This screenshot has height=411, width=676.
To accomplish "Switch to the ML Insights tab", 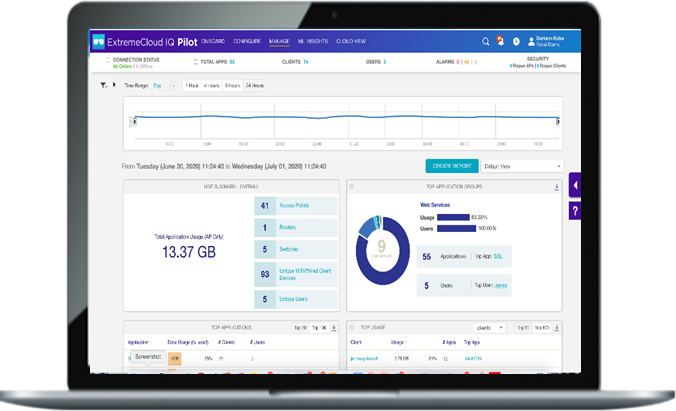I will 312,41.
